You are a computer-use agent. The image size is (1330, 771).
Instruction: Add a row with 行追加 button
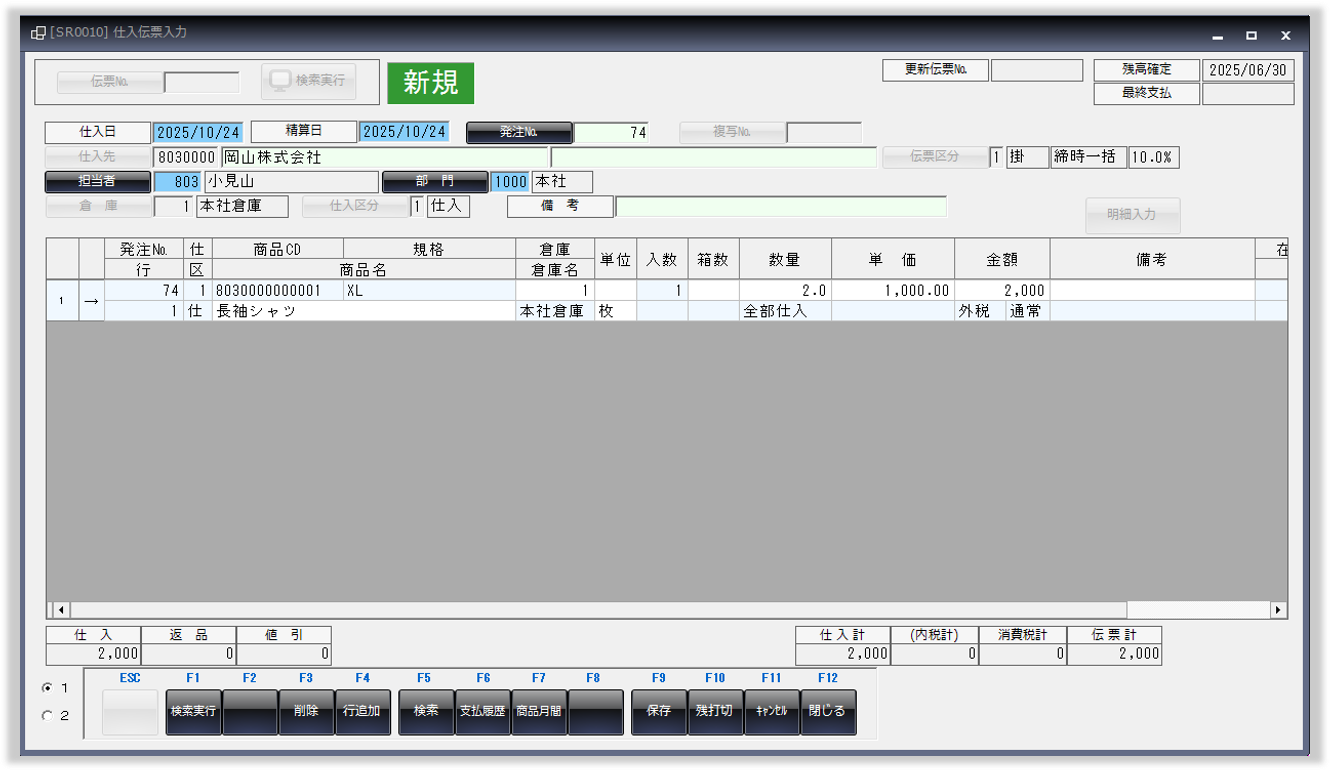[x=362, y=712]
